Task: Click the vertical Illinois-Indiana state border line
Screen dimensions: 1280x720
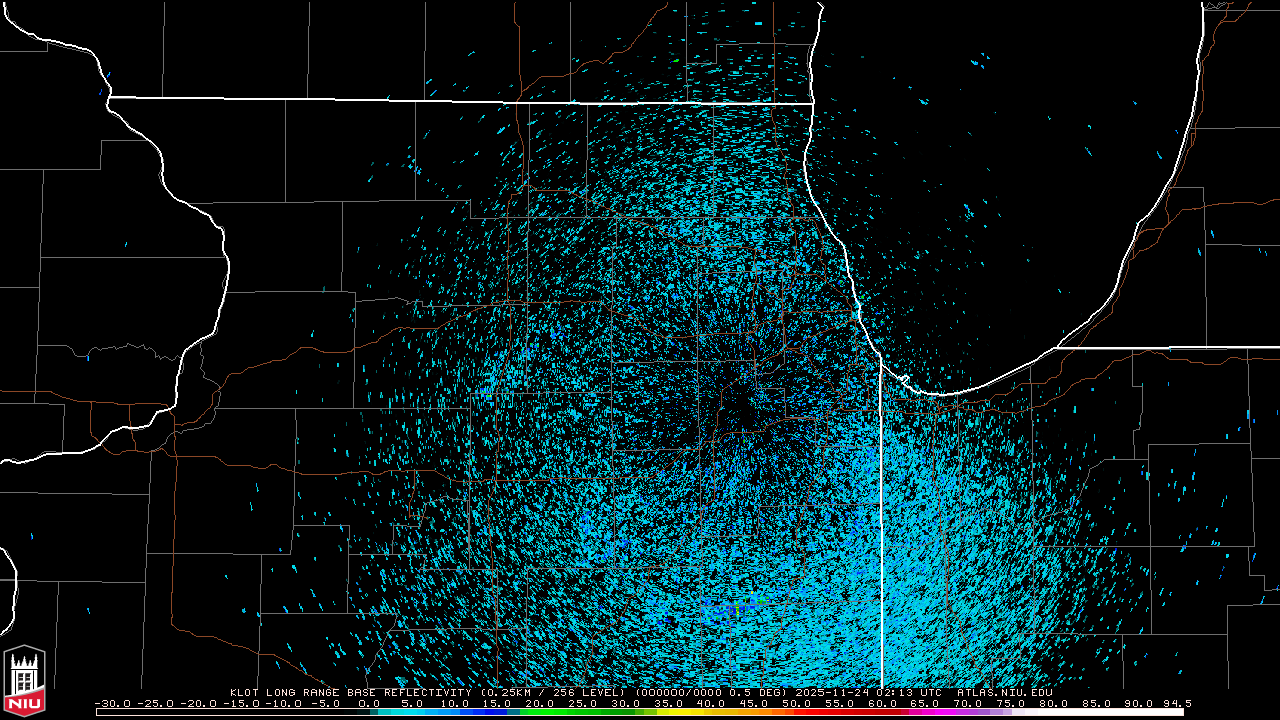Action: tap(881, 520)
